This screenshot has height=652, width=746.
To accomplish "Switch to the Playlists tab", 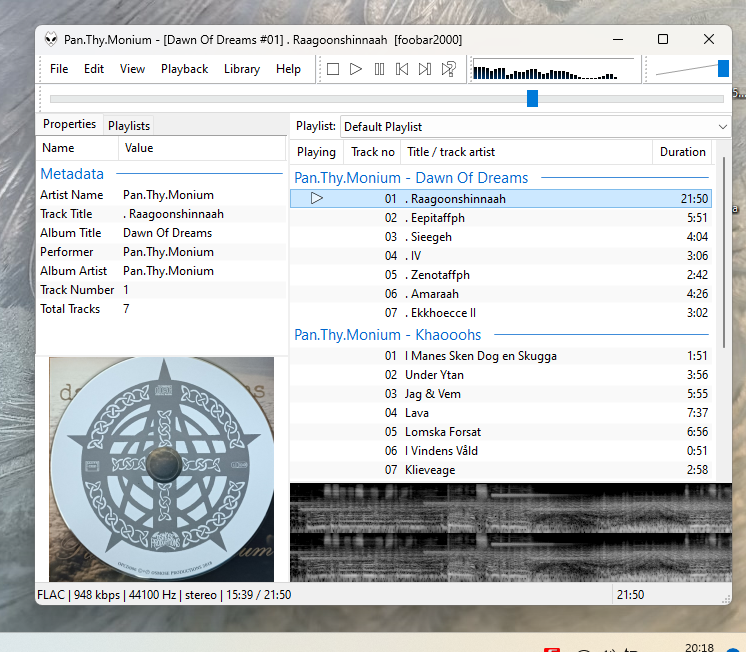I will pyautogui.click(x=129, y=126).
